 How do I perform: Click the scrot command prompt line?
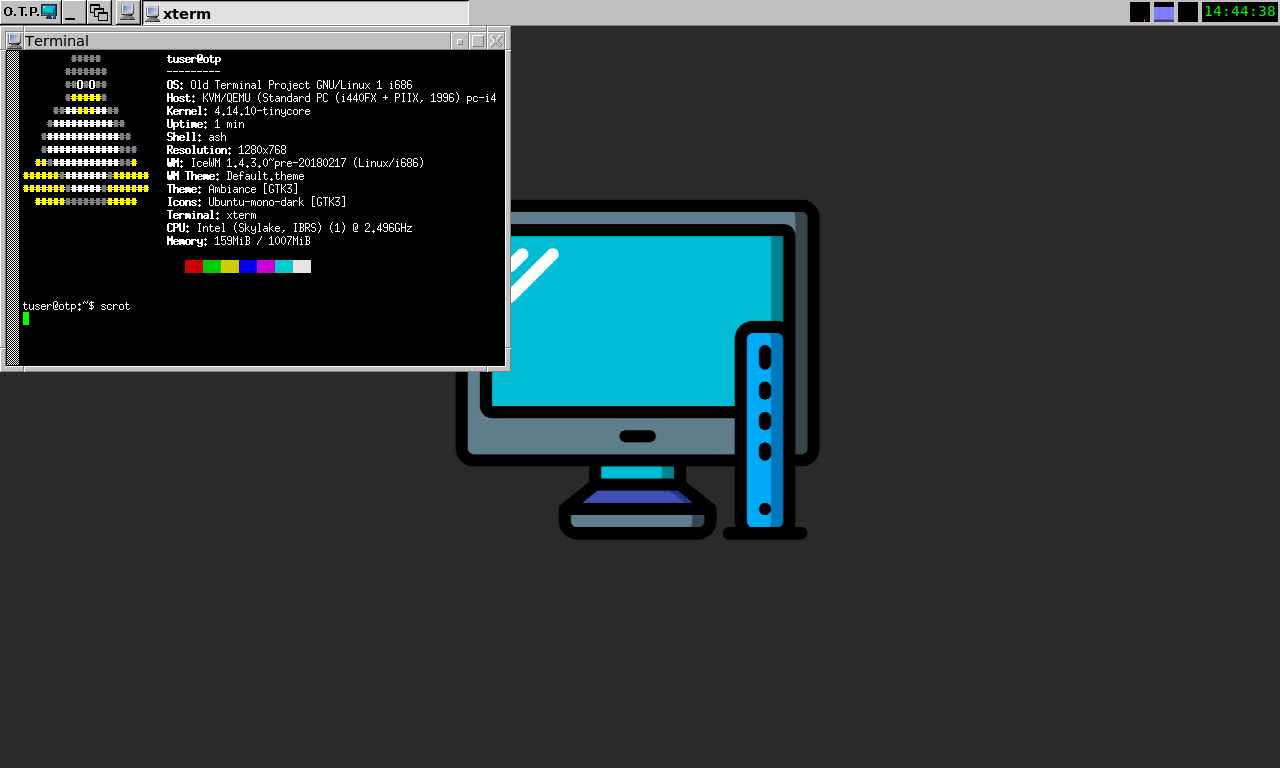(x=76, y=306)
